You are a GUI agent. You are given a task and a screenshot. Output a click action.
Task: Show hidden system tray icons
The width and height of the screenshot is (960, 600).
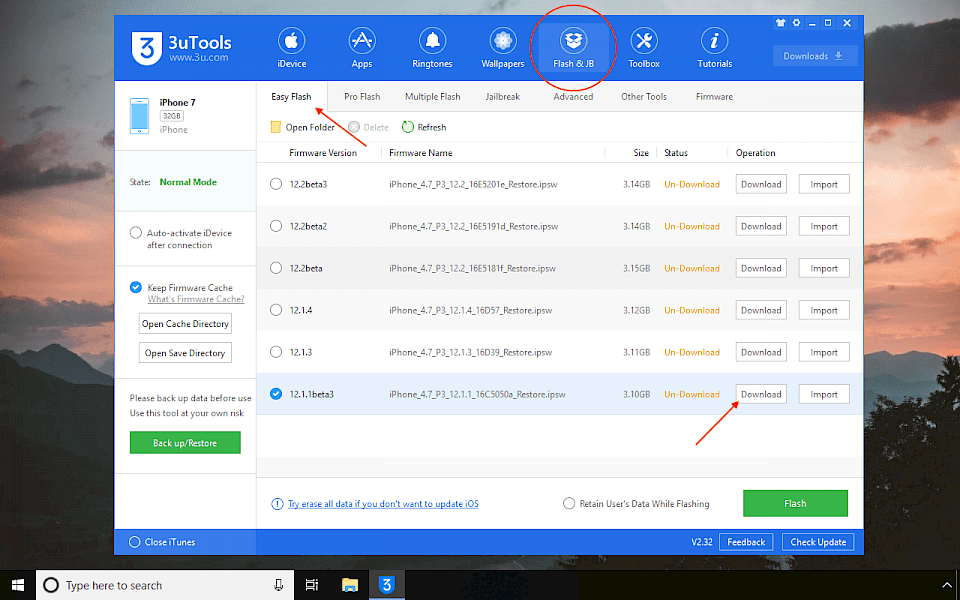(947, 586)
